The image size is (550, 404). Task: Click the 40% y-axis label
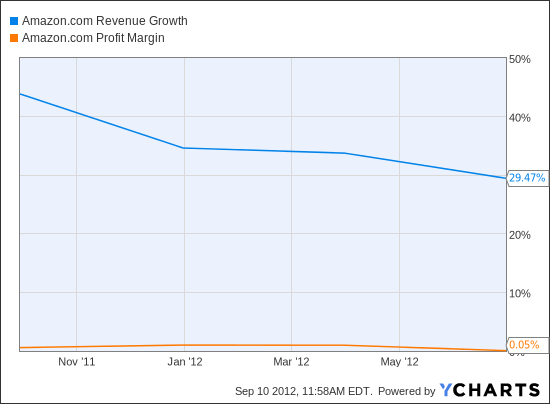(x=519, y=118)
